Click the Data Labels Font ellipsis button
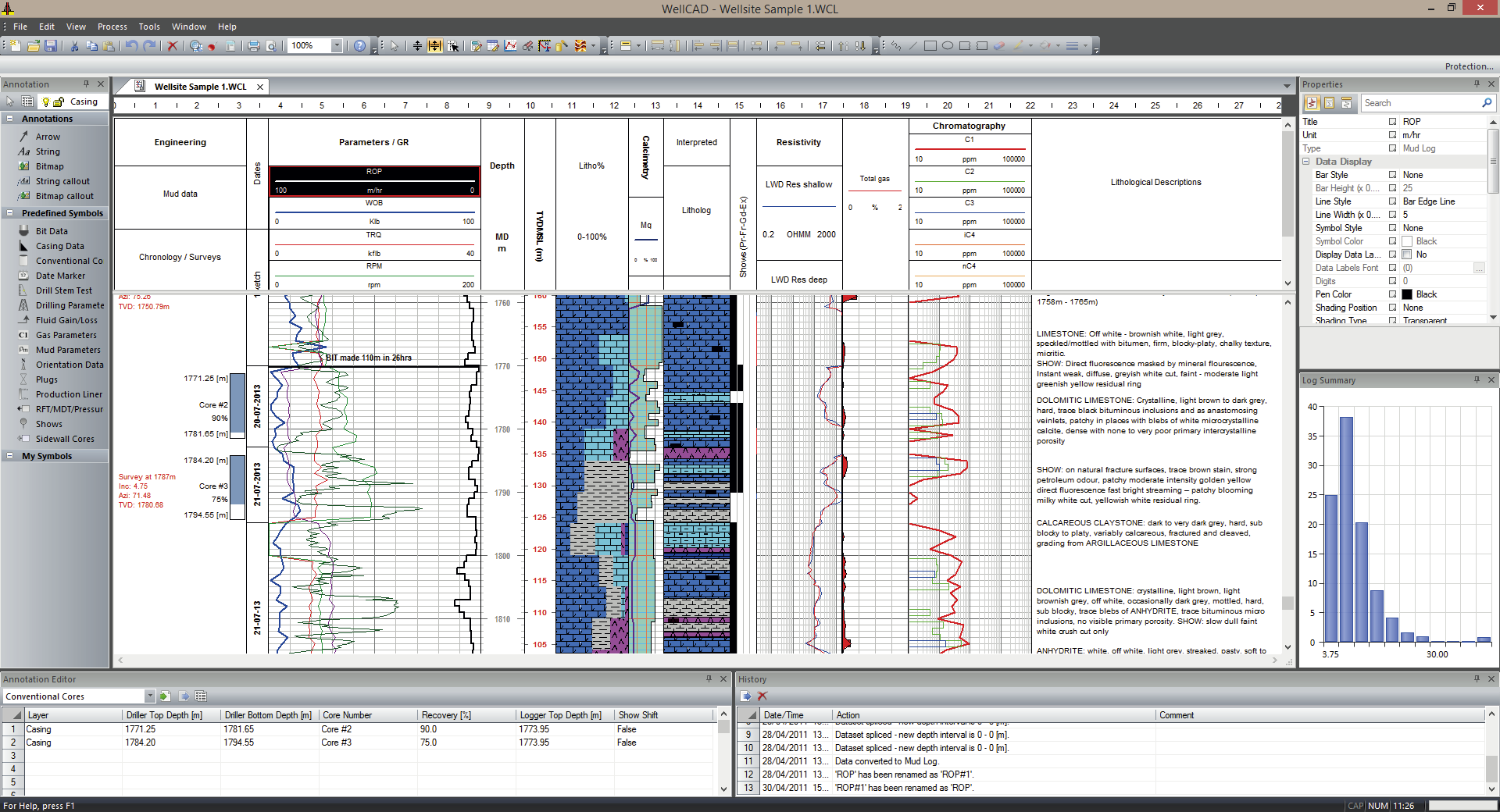The image size is (1500, 812). (x=1479, y=268)
